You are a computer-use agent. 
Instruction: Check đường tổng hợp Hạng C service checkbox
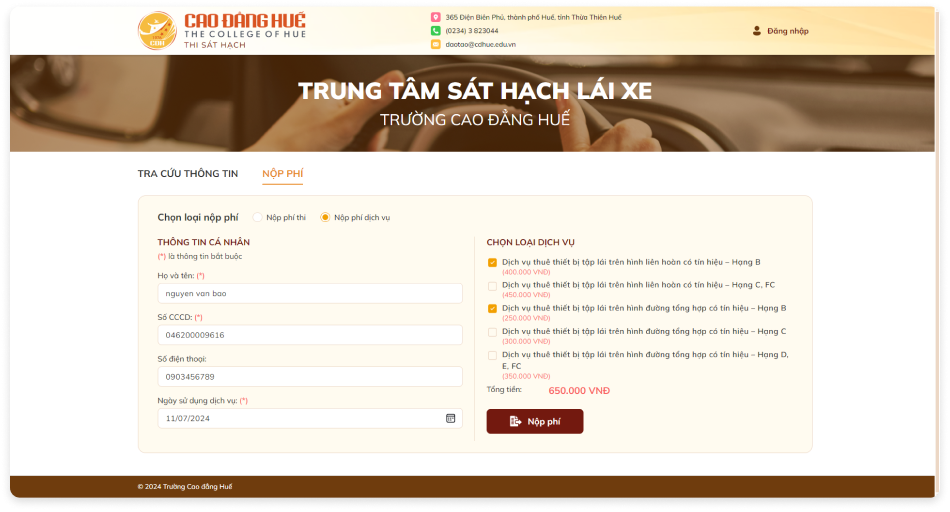tap(492, 332)
